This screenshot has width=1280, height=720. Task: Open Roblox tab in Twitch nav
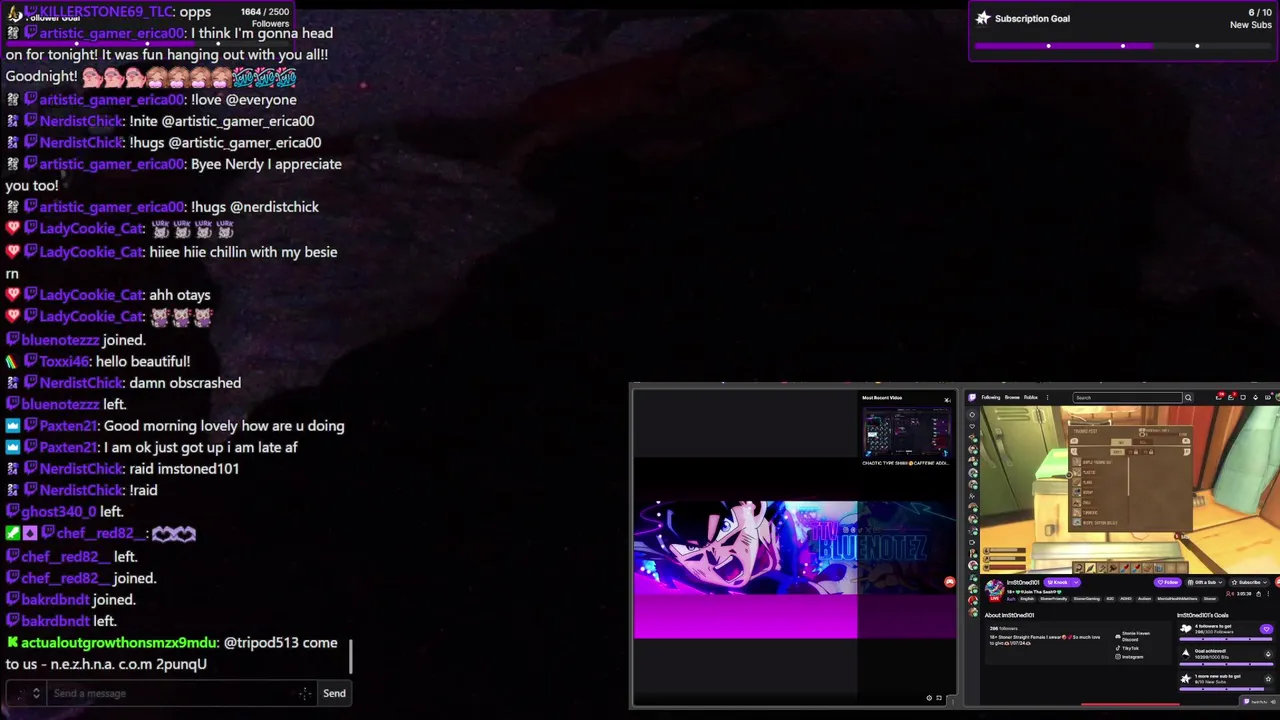(x=1031, y=397)
